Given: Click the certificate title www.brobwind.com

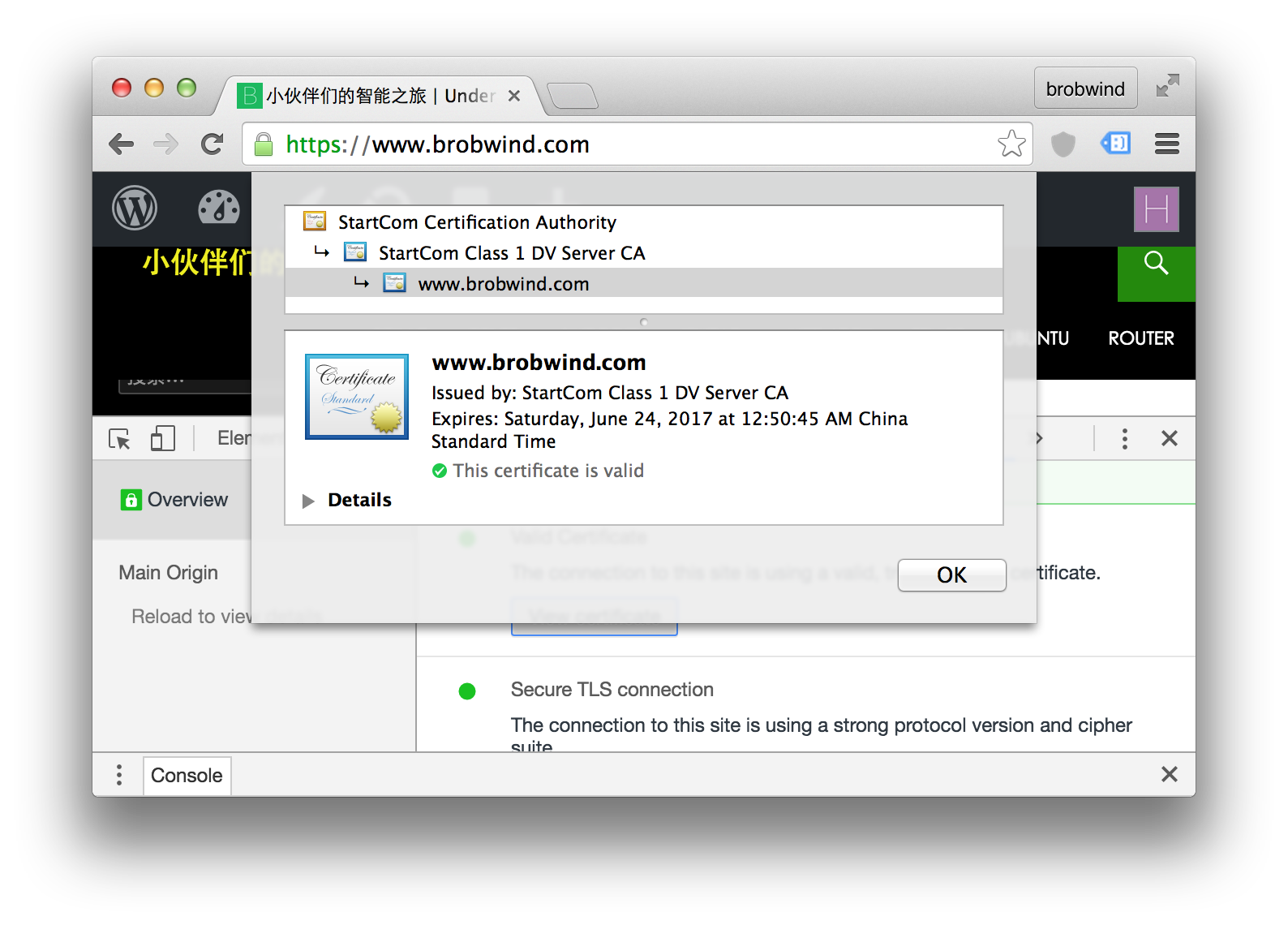Looking at the screenshot, I should [x=539, y=362].
